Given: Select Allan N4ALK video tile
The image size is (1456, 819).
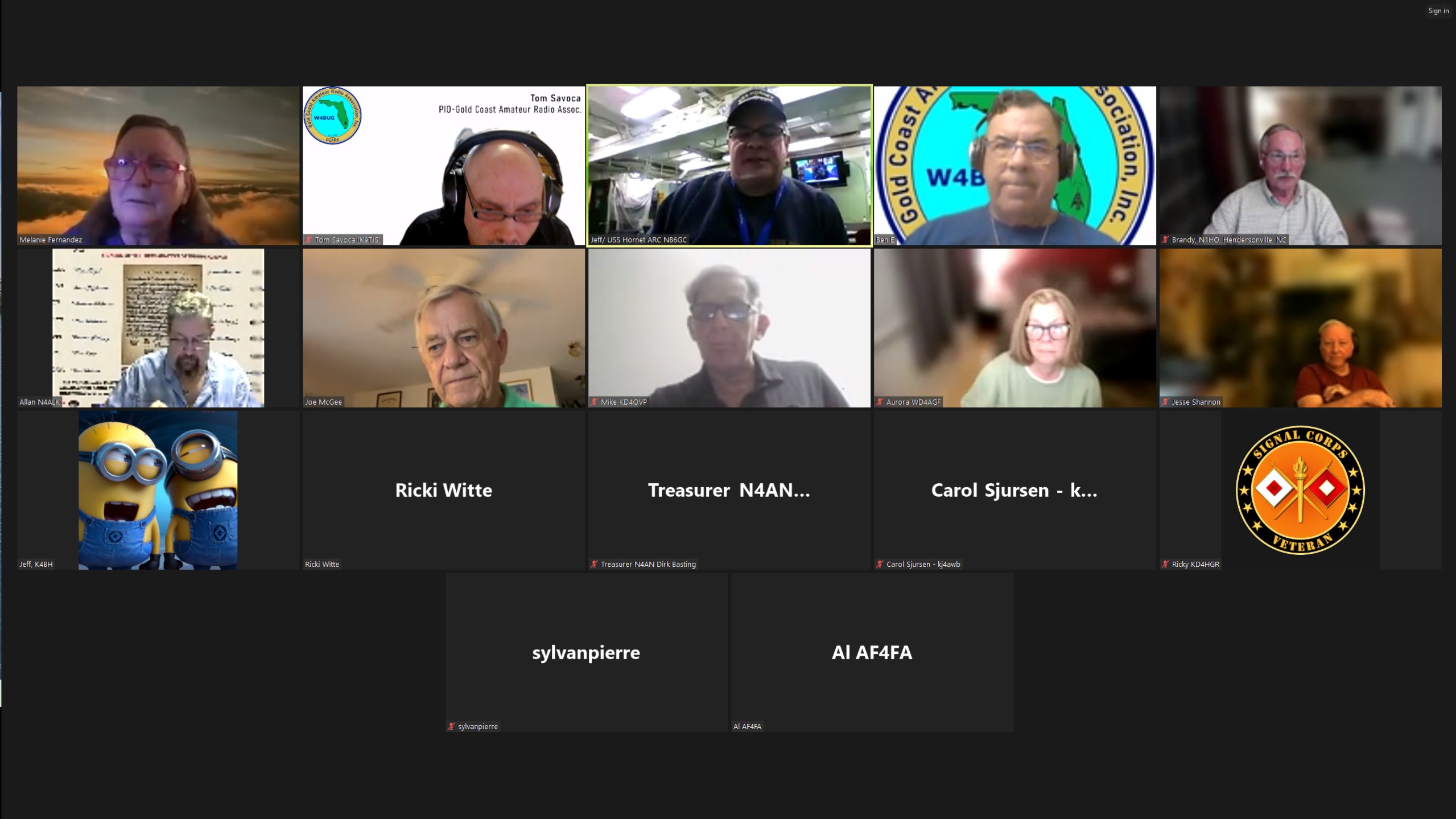Looking at the screenshot, I should click(158, 328).
